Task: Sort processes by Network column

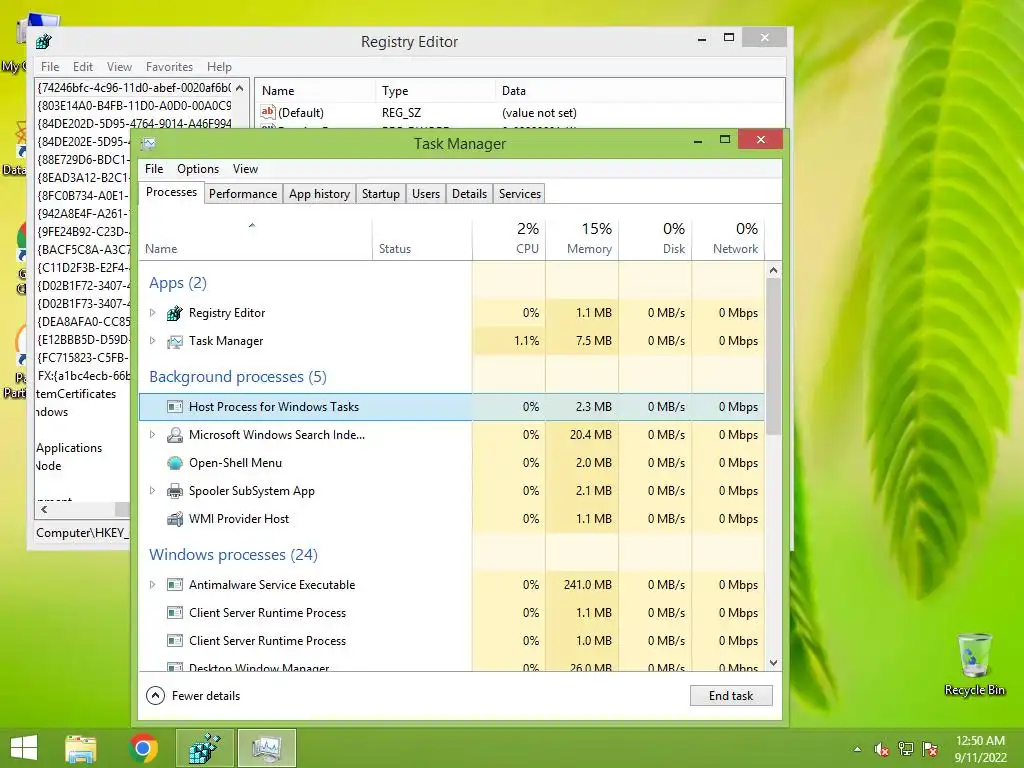Action: pos(728,239)
